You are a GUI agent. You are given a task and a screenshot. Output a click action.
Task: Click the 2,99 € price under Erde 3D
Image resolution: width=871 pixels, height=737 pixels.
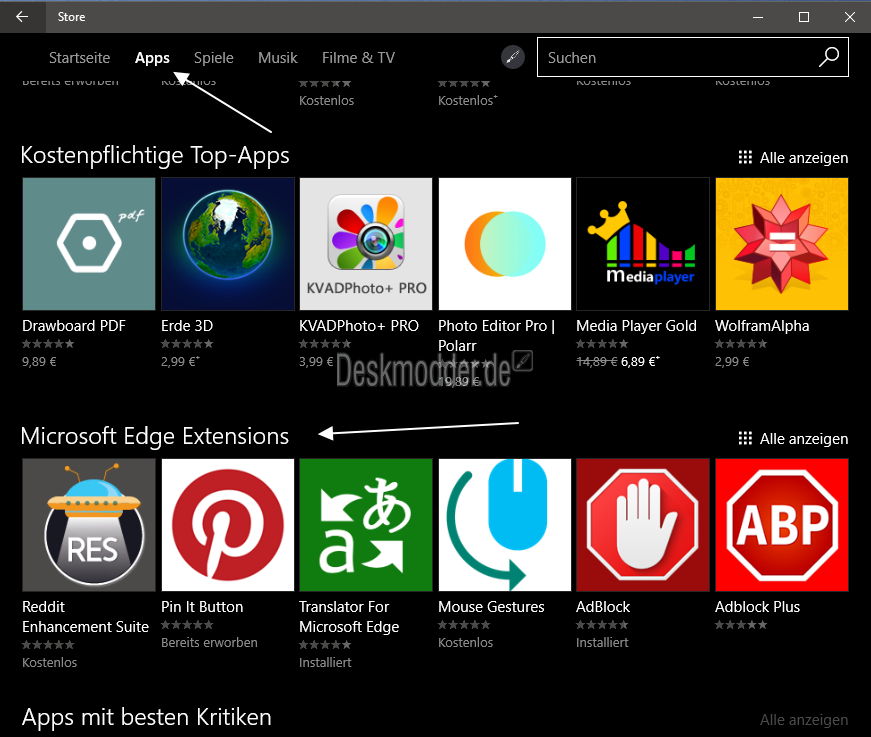(180, 362)
